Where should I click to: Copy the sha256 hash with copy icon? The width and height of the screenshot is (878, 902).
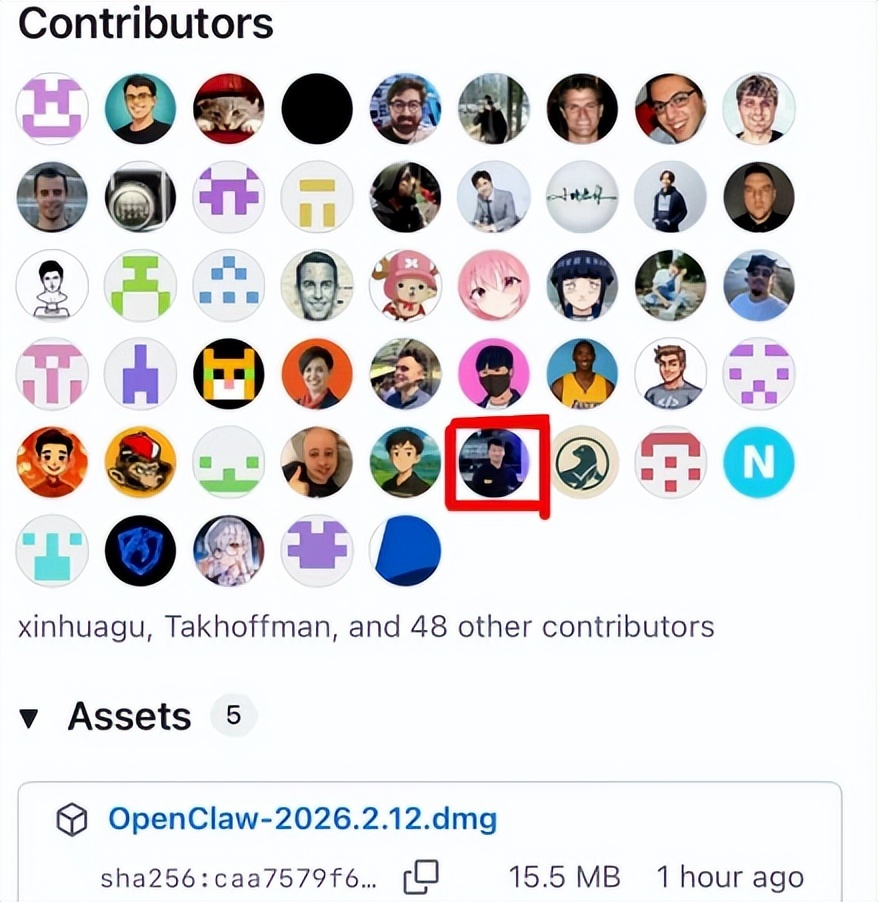tap(421, 877)
